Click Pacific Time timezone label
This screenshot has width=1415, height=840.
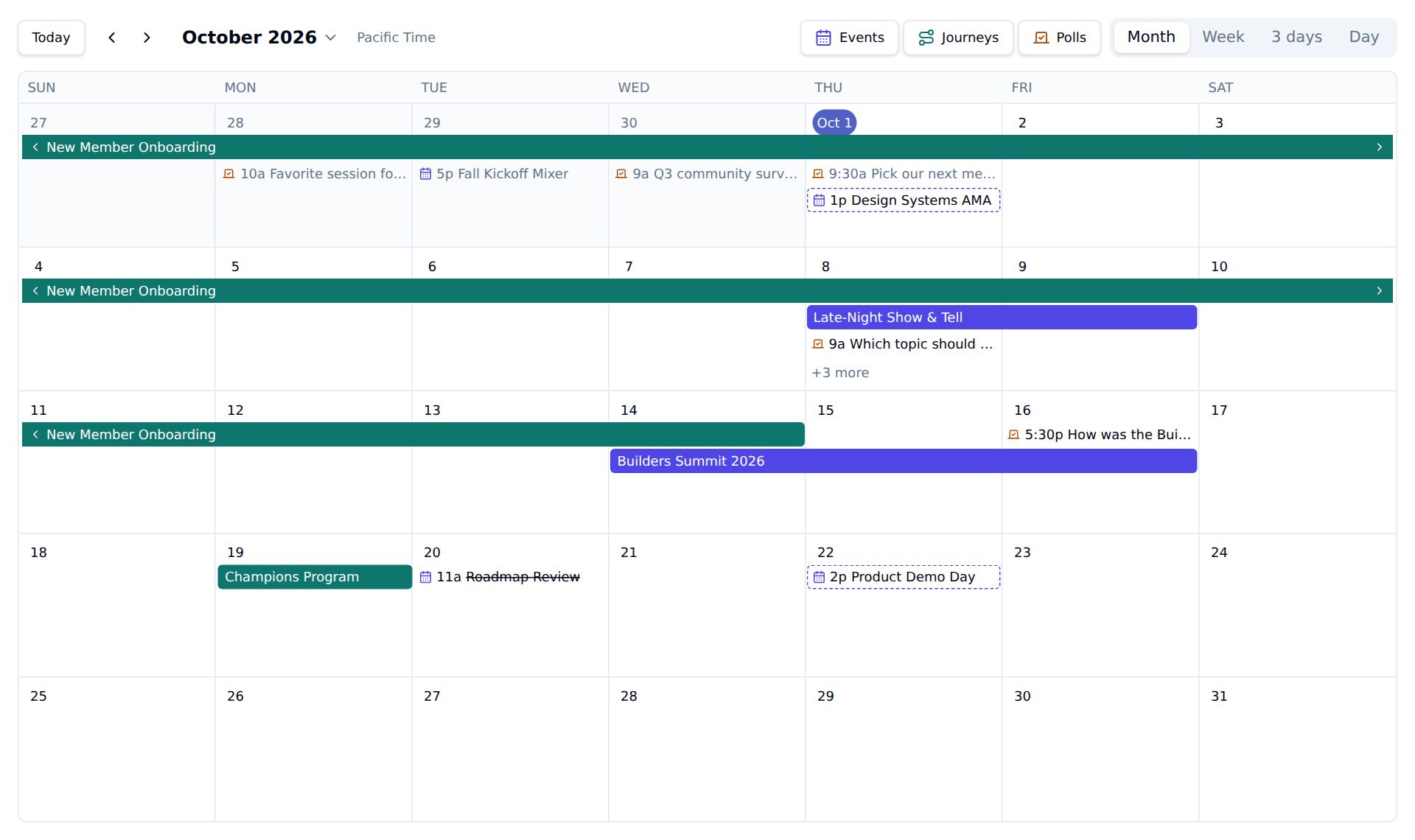coord(396,38)
